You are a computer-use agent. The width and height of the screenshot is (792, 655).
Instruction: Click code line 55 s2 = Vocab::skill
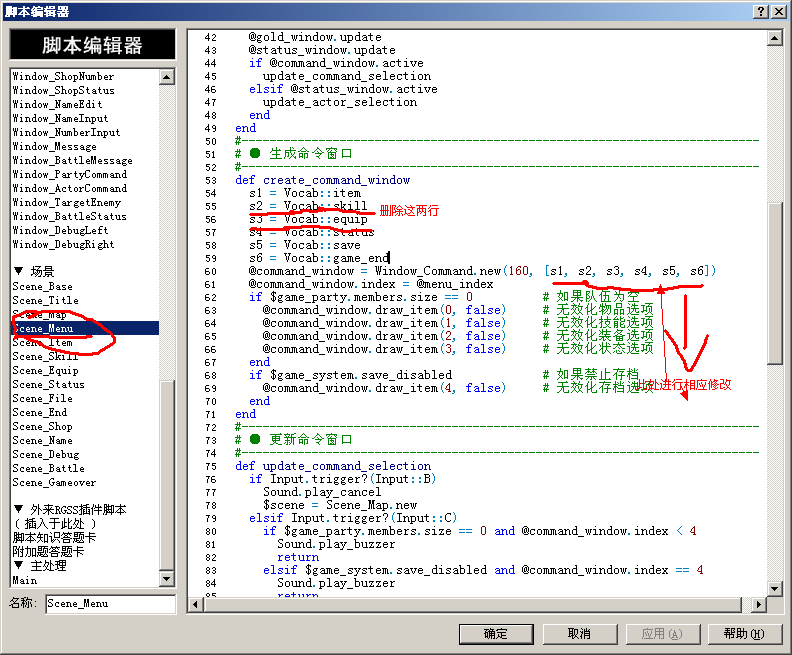tap(308, 206)
